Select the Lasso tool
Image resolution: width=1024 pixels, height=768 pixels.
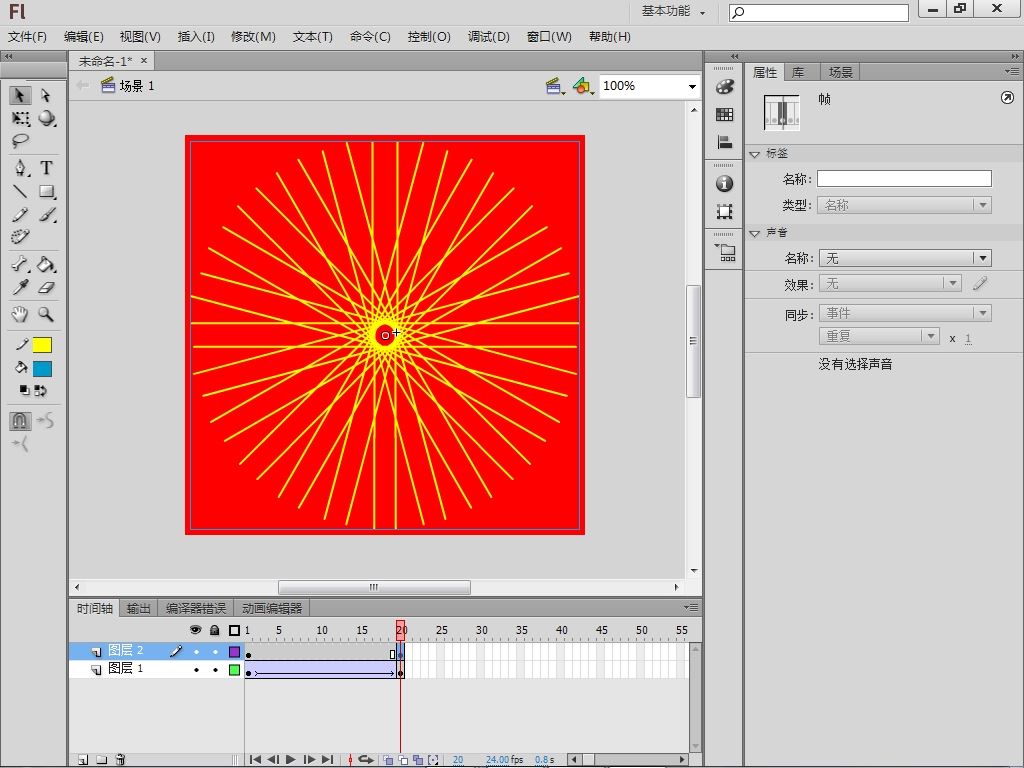coord(20,142)
